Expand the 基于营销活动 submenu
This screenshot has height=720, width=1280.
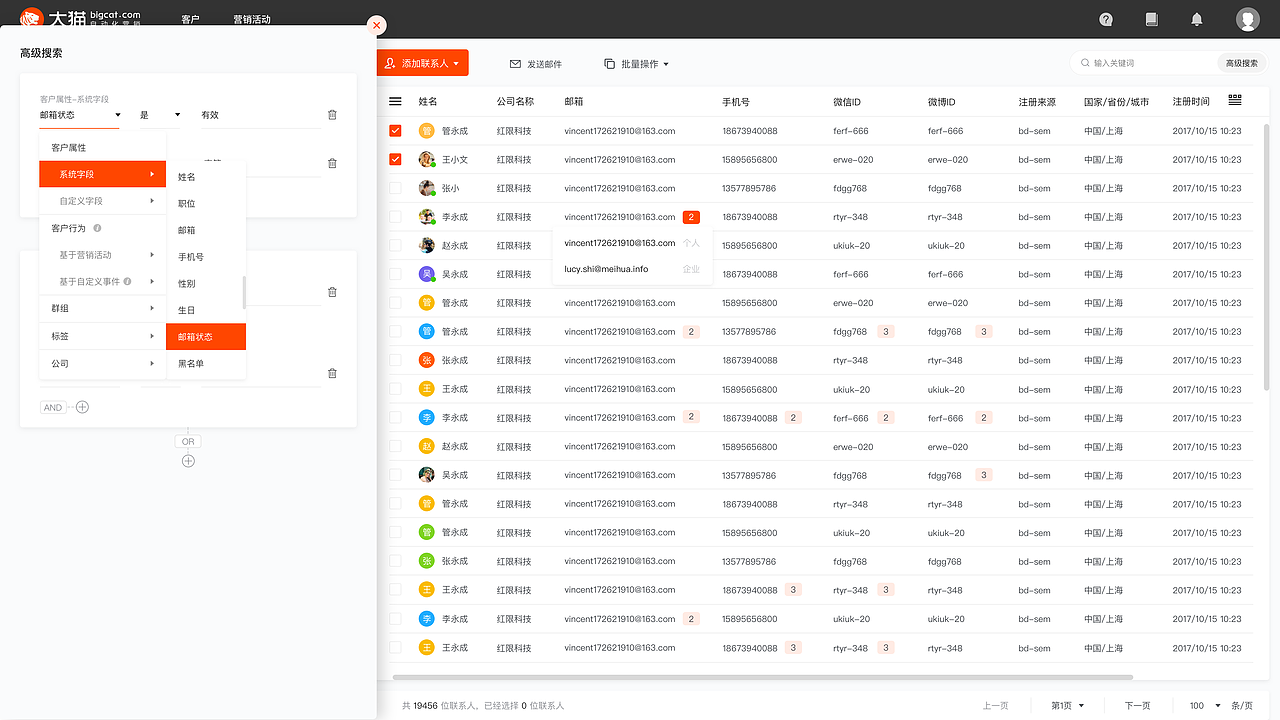point(102,255)
